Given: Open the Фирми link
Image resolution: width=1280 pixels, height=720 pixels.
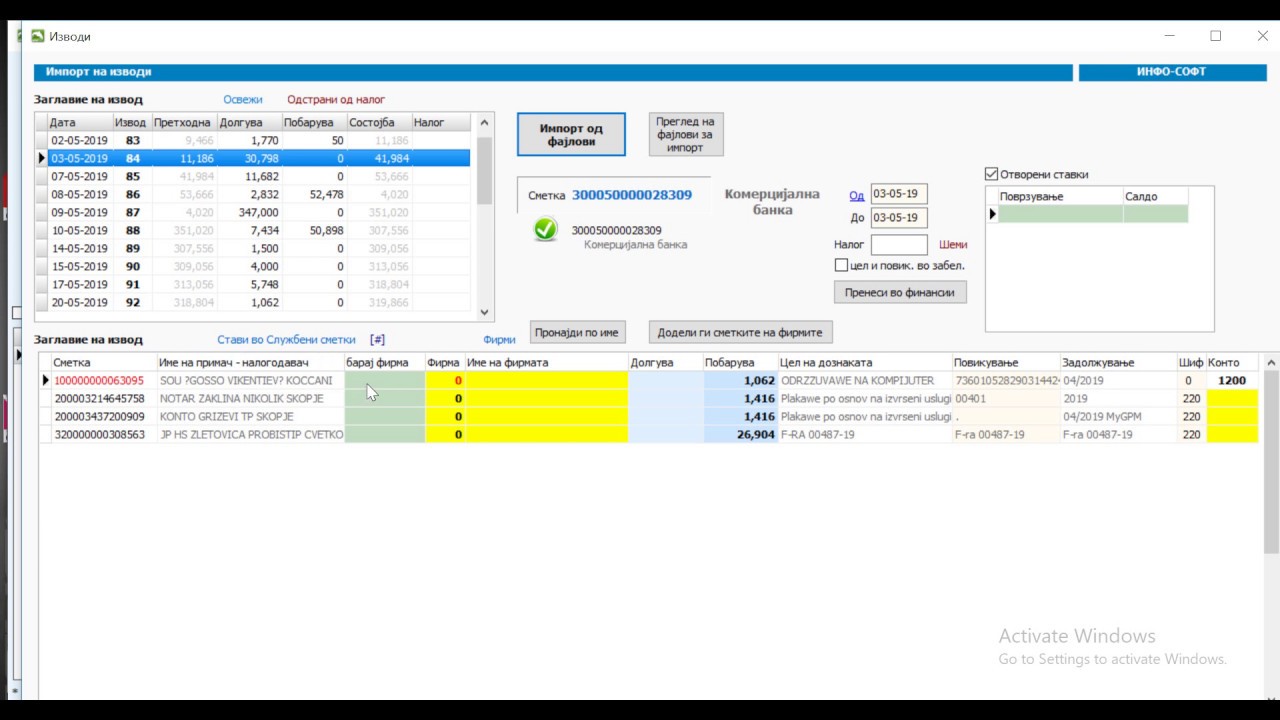Looking at the screenshot, I should pyautogui.click(x=500, y=340).
